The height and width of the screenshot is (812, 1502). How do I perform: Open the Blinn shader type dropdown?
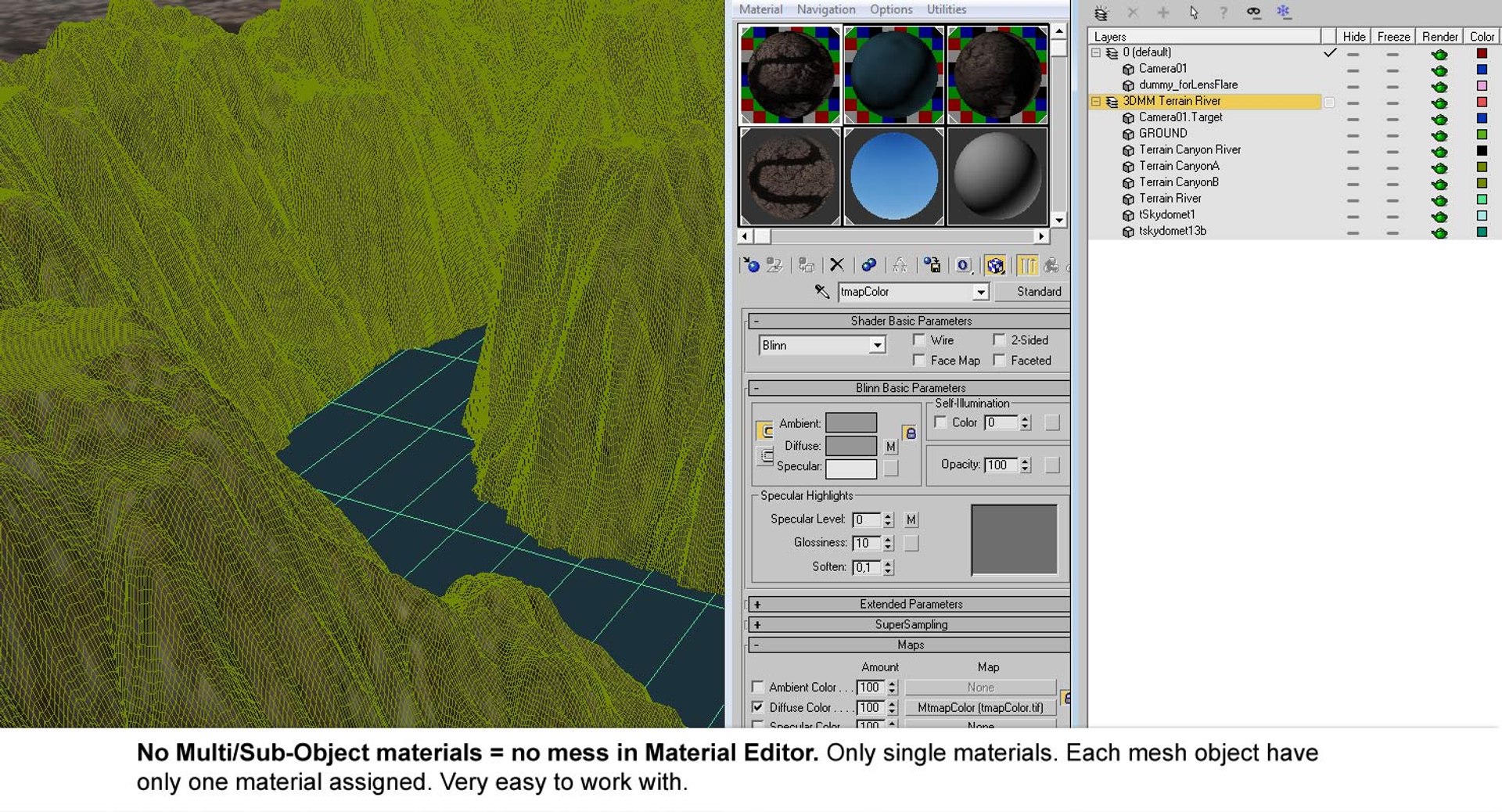878,345
